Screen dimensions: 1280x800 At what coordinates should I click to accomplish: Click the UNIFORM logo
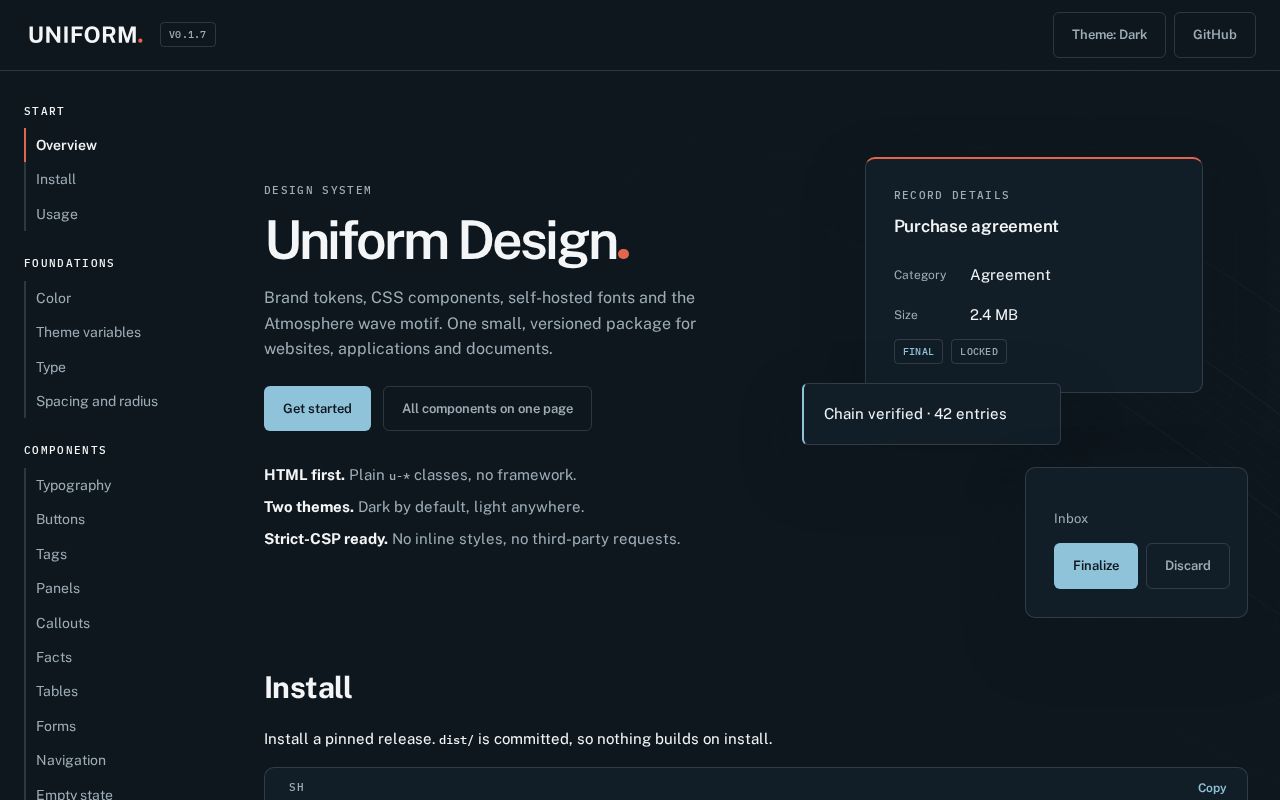click(86, 35)
